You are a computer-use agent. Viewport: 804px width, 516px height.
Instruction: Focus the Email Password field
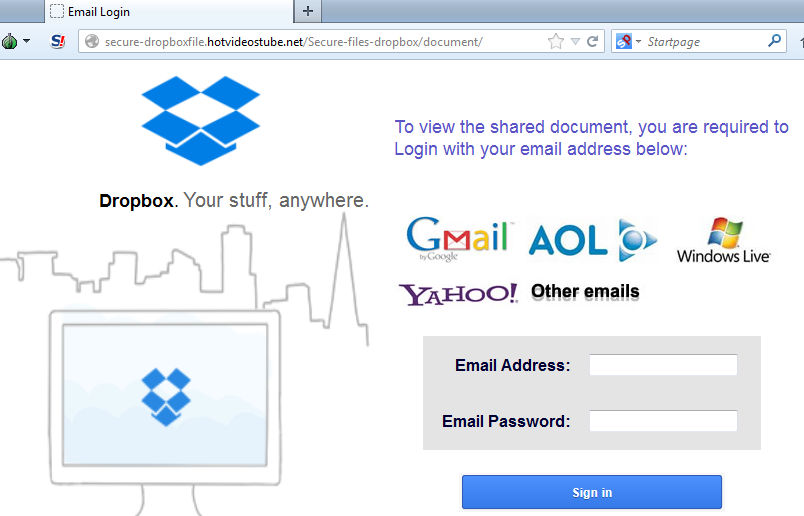pyautogui.click(x=663, y=421)
